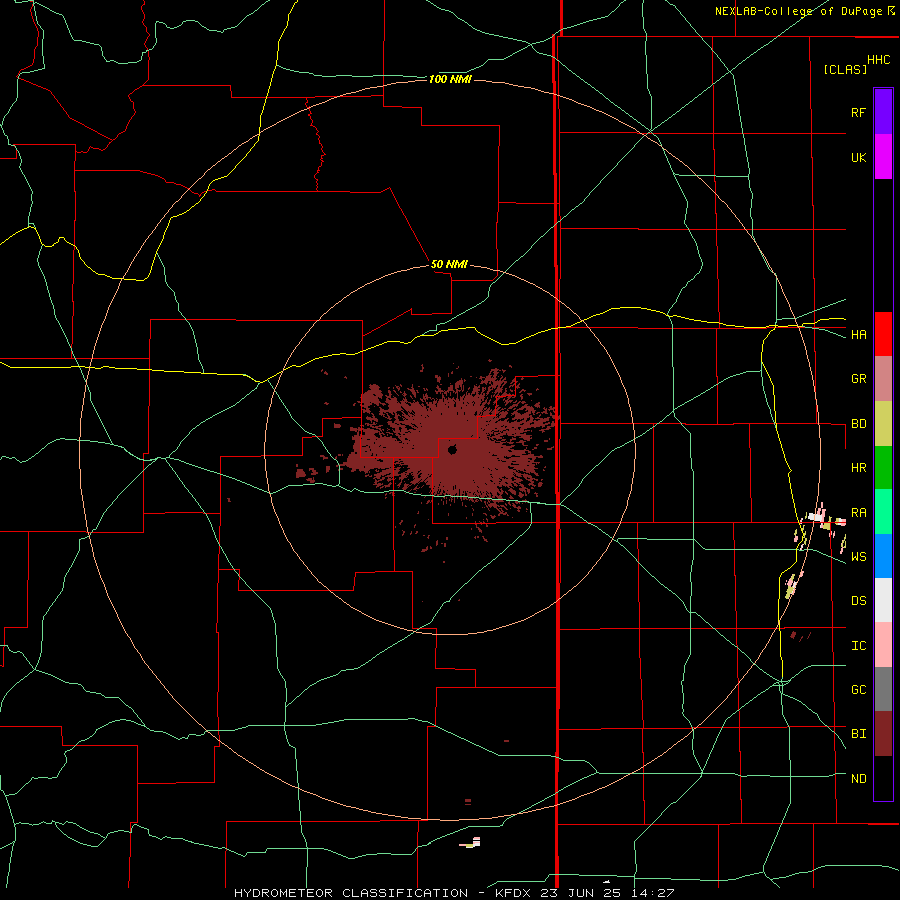The width and height of the screenshot is (900, 900).
Task: Click the IC legend label
Action: coord(858,645)
